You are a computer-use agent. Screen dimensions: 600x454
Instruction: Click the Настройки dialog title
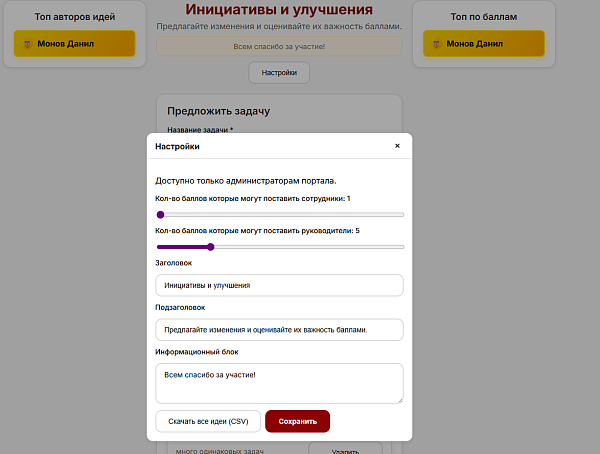[x=177, y=146]
